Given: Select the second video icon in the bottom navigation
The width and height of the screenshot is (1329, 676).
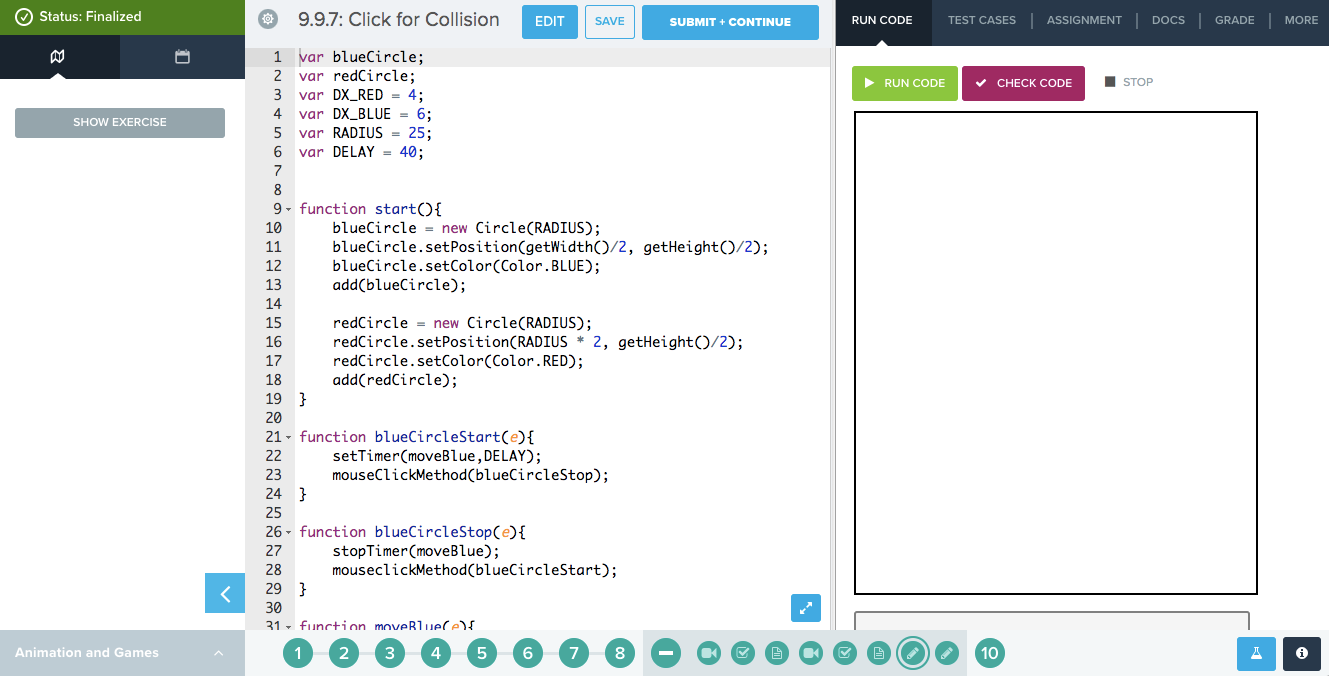Looking at the screenshot, I should tap(811, 653).
